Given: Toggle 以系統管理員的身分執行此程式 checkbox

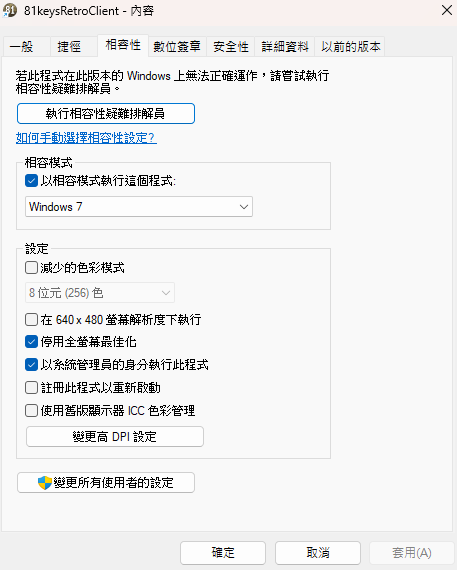Looking at the screenshot, I should coord(31,365).
